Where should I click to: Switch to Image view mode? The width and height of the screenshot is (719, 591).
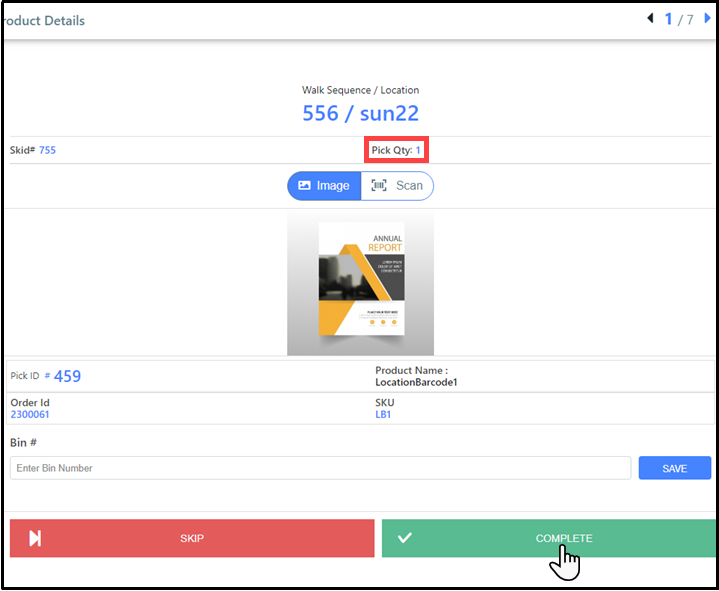point(324,185)
